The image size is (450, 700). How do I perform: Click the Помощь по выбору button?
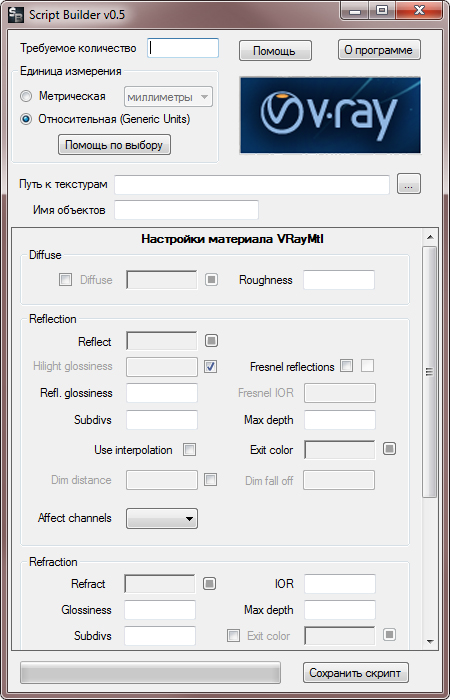click(x=114, y=145)
